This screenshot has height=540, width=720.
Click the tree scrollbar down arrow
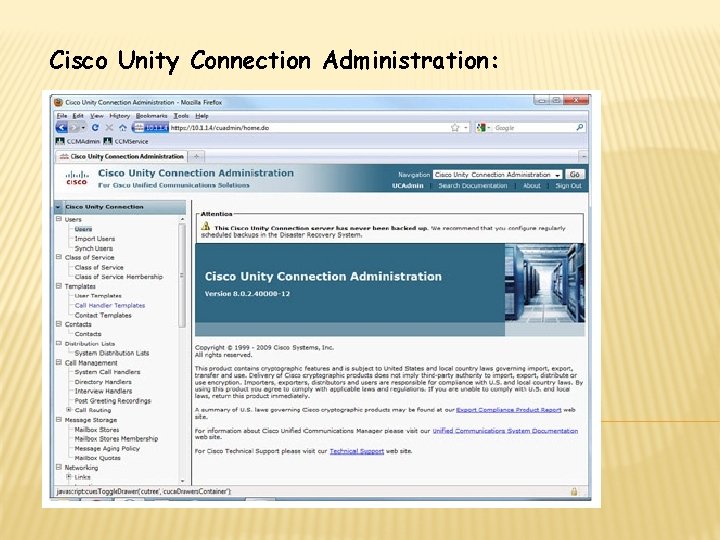pos(182,481)
